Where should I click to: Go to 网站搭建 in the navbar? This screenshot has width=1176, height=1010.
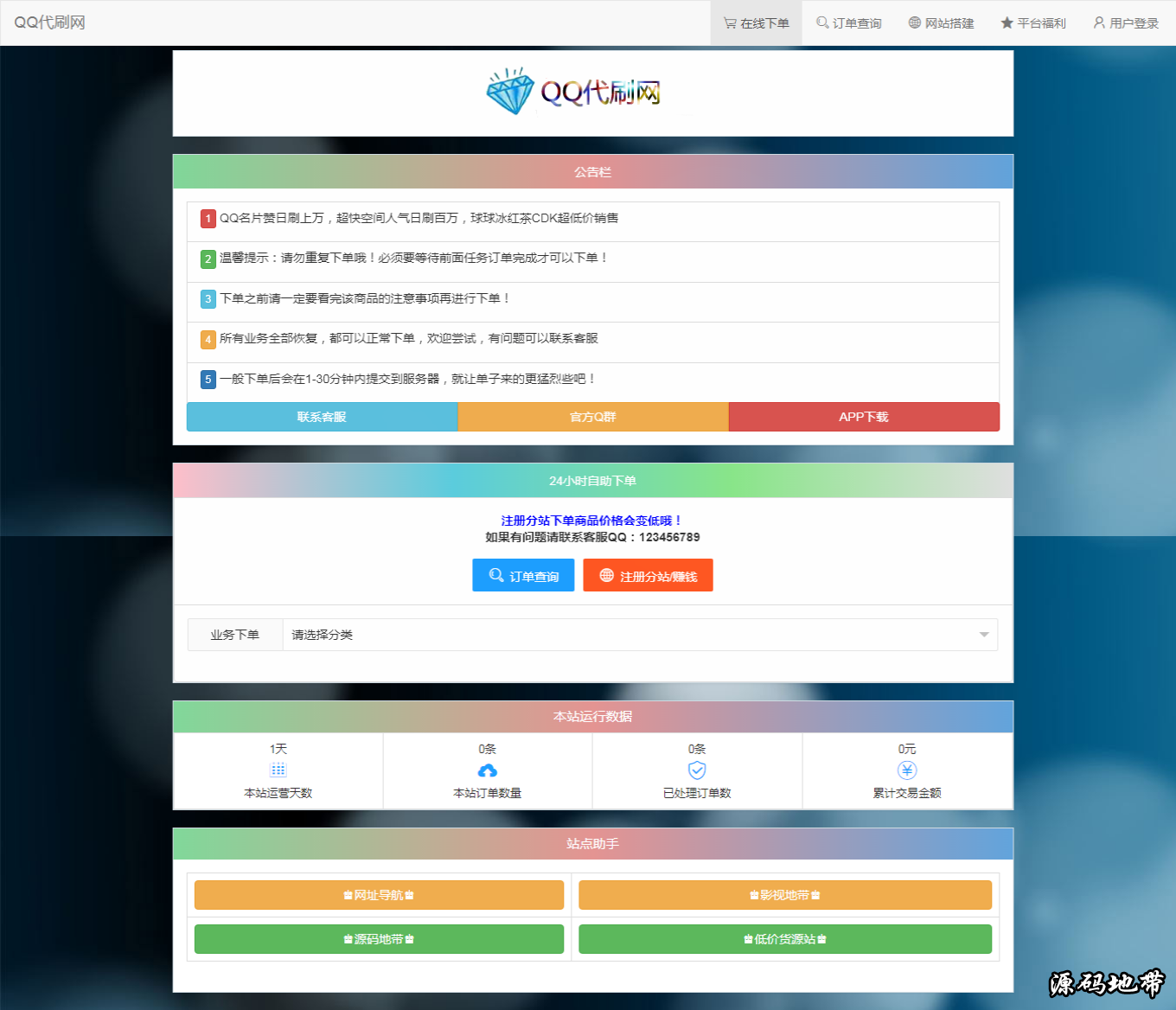pyautogui.click(x=942, y=23)
